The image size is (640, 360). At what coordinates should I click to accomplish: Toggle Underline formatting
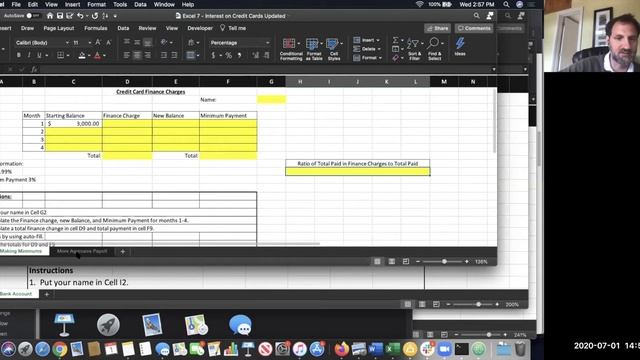tap(39, 55)
